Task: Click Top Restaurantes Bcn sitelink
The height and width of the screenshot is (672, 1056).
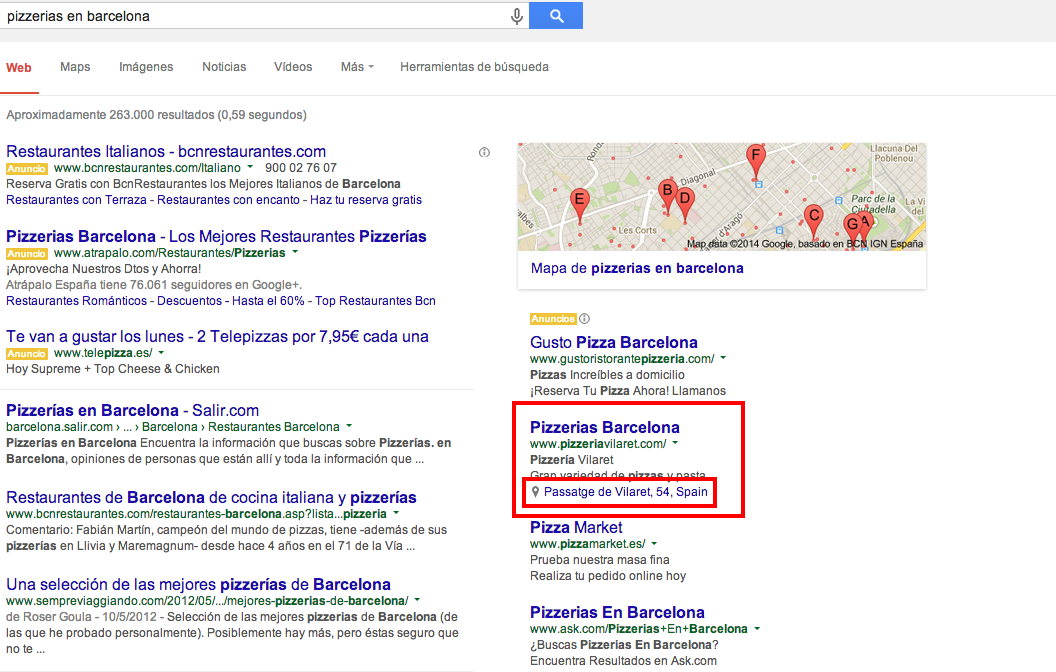Action: pyautogui.click(x=375, y=301)
